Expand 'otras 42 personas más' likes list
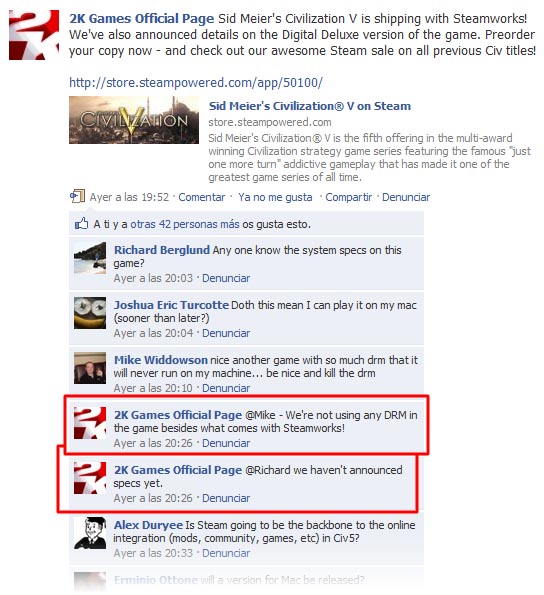The width and height of the screenshot is (544, 595). 185,224
